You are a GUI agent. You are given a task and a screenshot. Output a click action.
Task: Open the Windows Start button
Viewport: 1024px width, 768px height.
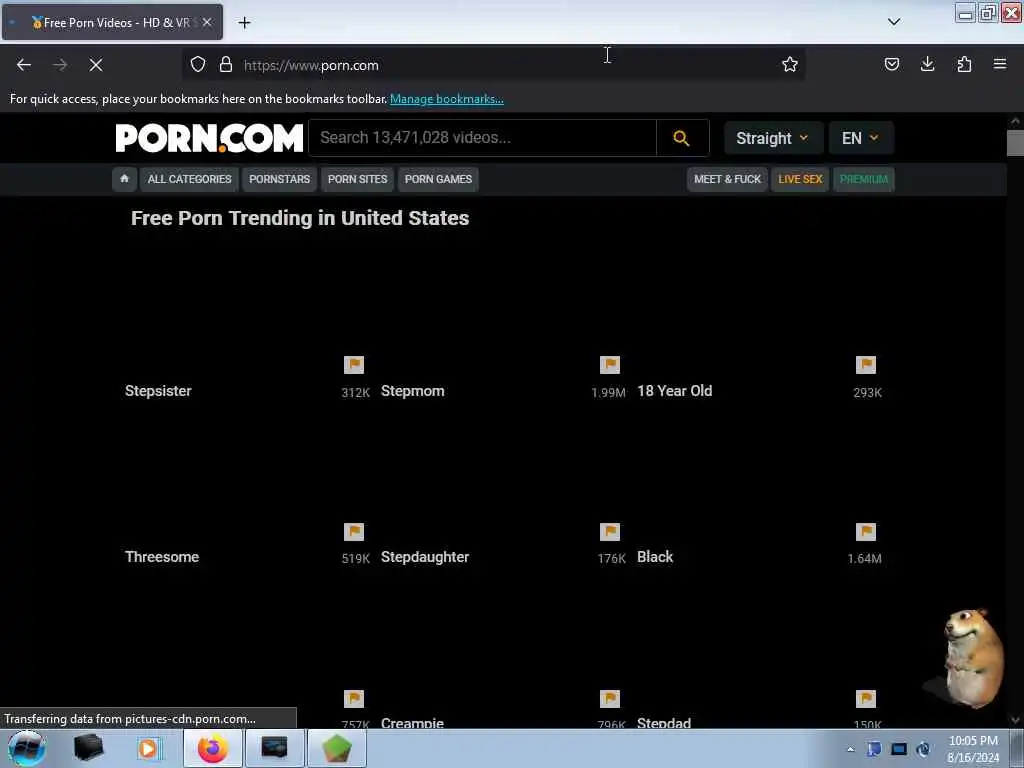click(26, 748)
